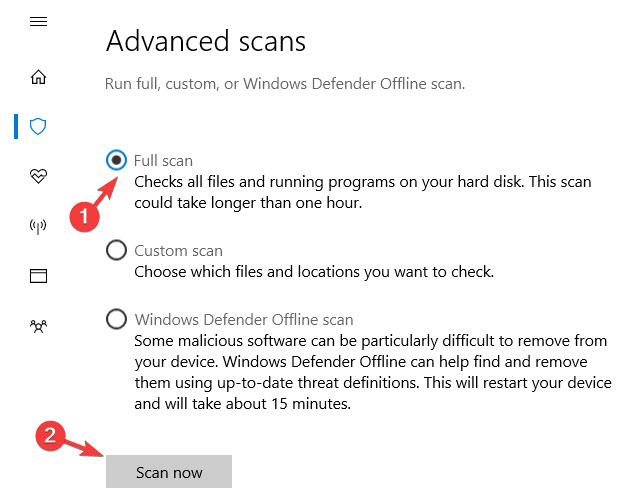Viewport: 631px width, 503px height.
Task: Click the Custom scan description text
Action: [x=314, y=271]
